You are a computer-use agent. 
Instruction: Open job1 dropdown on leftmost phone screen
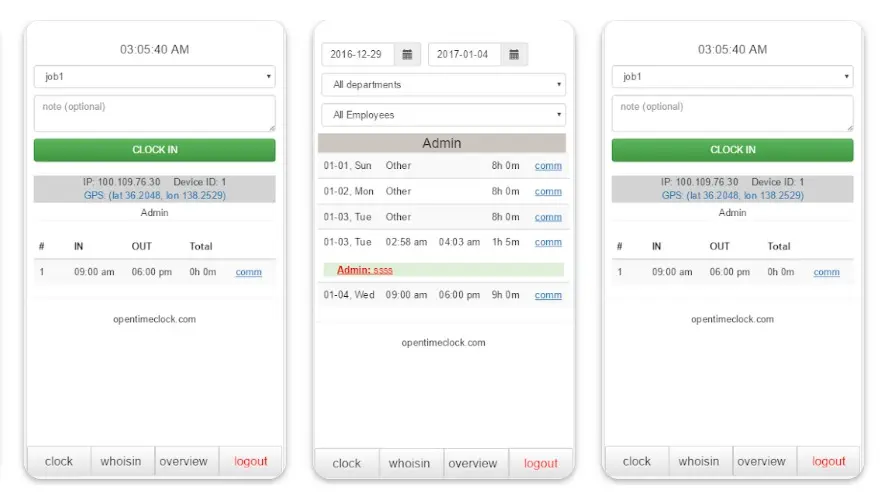click(154, 76)
